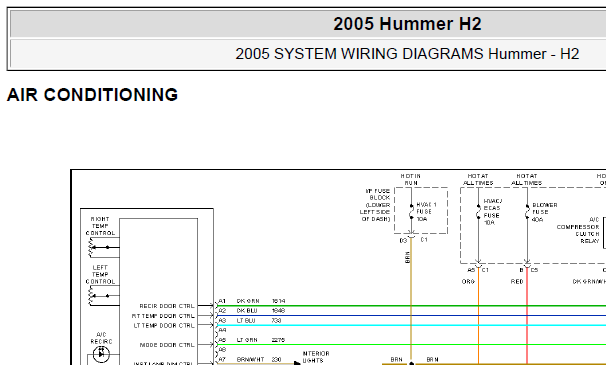Click the "MODE DOOR CTRL" label
606x365 pixels.
167,345
